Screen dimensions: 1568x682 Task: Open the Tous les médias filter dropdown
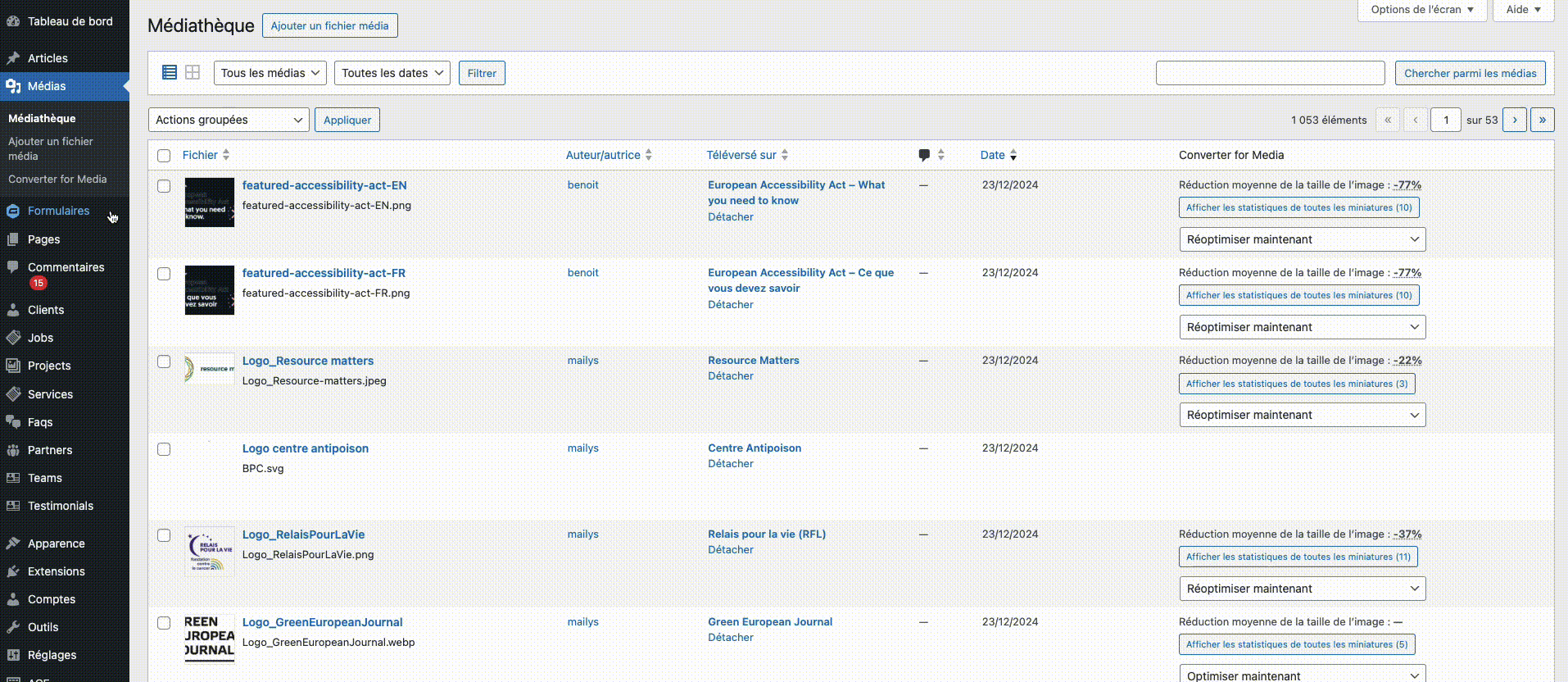[x=270, y=73]
